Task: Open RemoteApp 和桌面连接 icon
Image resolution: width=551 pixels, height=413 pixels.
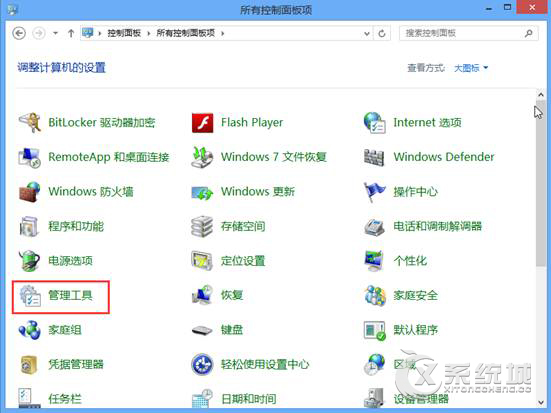Action: click(30, 157)
